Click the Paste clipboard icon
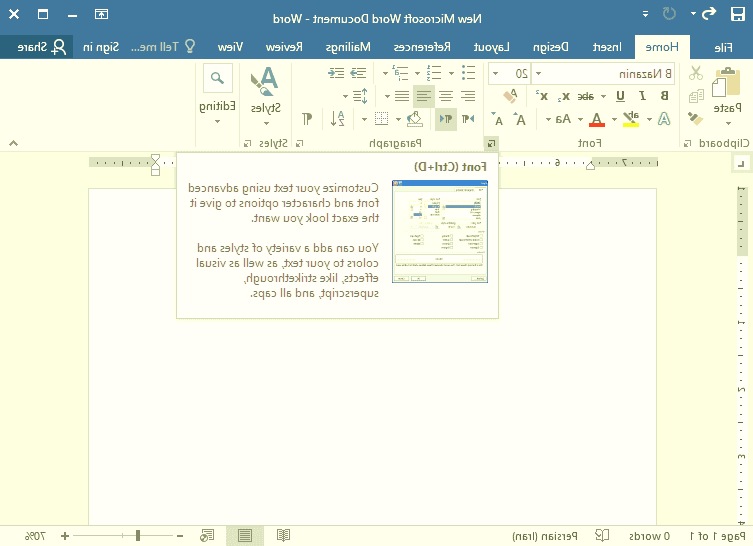This screenshot has width=753, height=546. click(x=726, y=82)
